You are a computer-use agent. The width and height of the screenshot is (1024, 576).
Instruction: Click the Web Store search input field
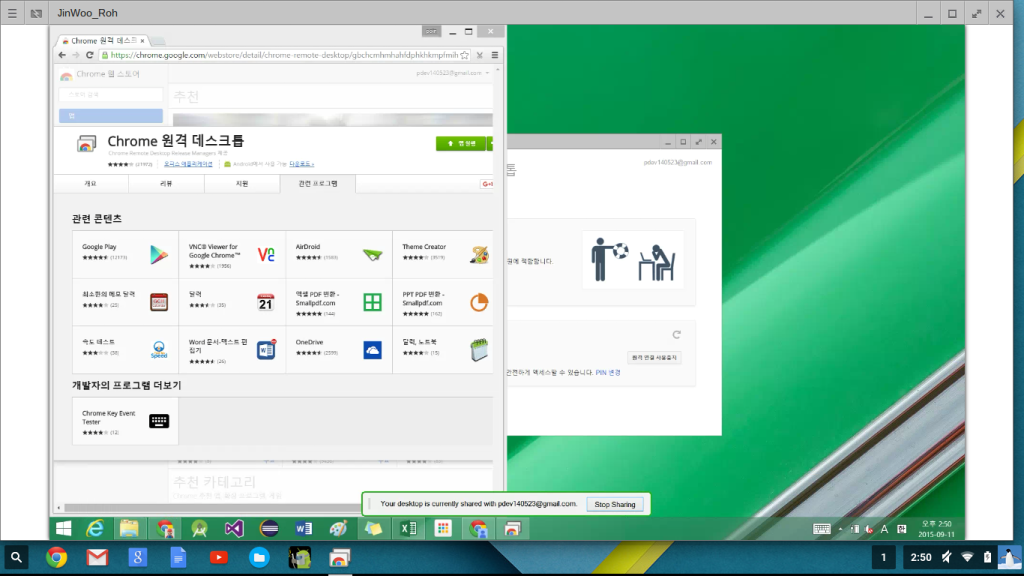click(110, 95)
